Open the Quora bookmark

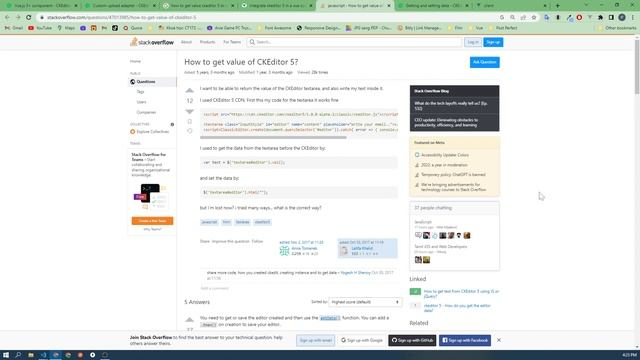(133, 28)
